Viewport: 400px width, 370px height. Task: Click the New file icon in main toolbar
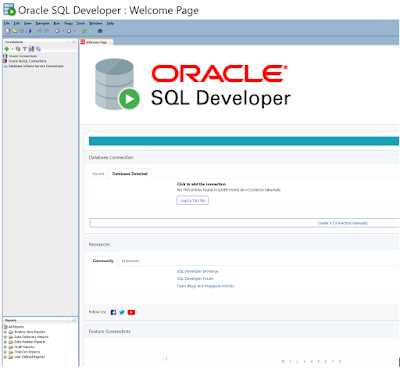8,31
